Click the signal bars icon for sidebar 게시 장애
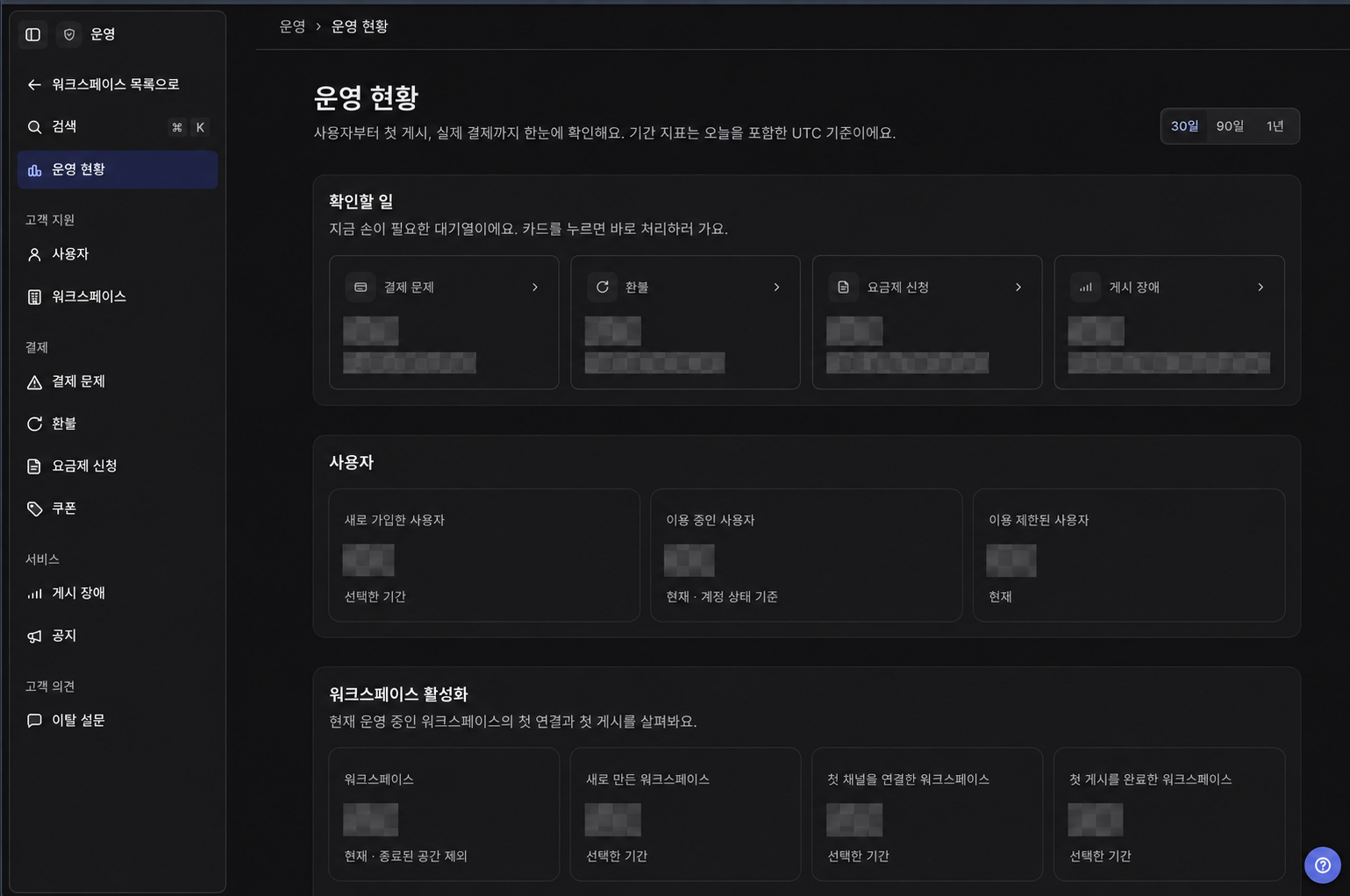The image size is (1350, 896). tap(34, 594)
